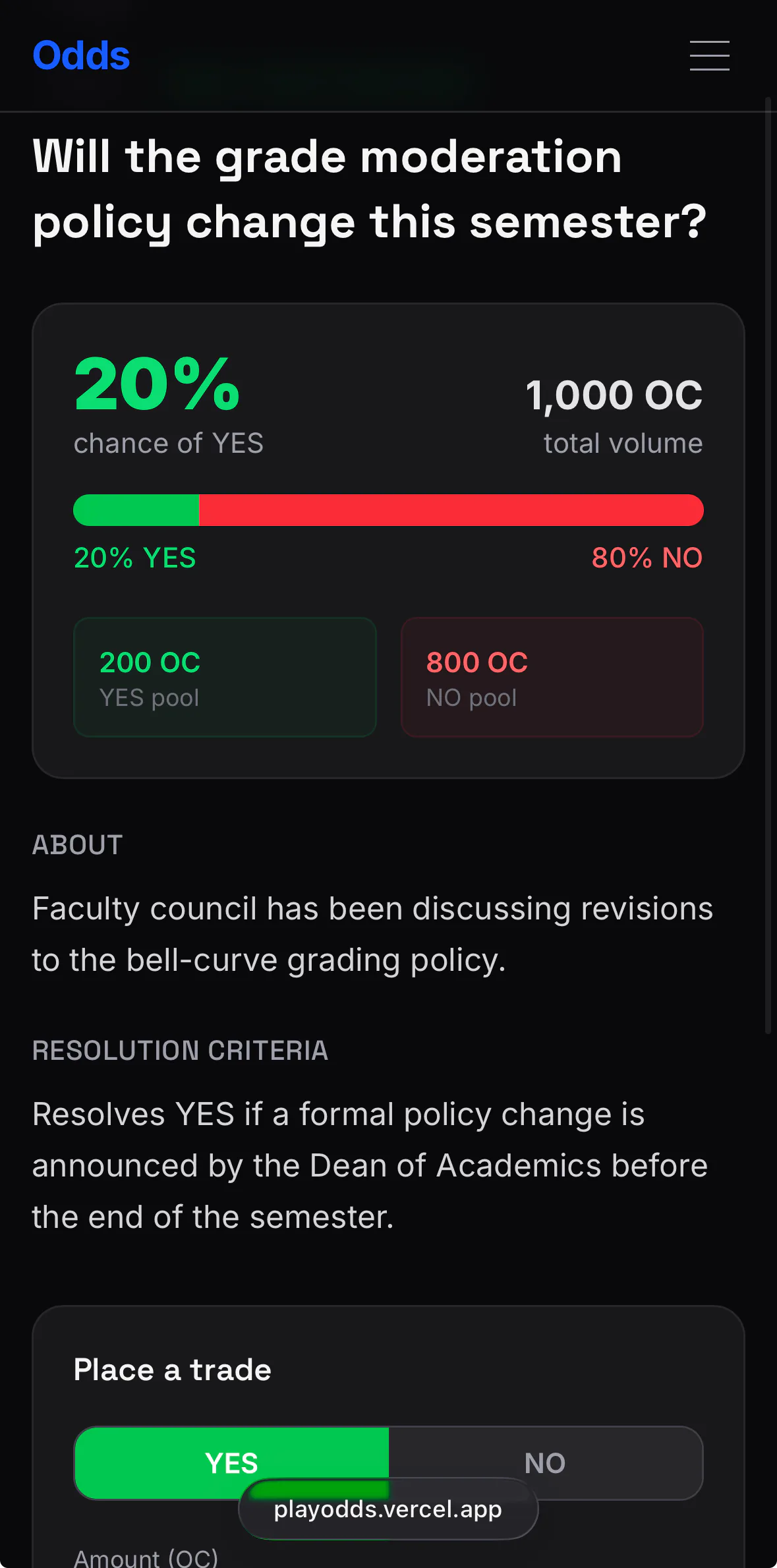Image resolution: width=777 pixels, height=1568 pixels.
Task: Click the ABOUT section header
Action: pyautogui.click(x=78, y=844)
